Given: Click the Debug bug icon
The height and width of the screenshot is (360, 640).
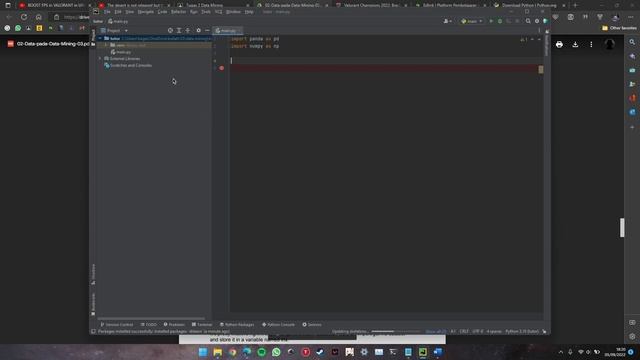Looking at the screenshot, I should click(500, 21).
